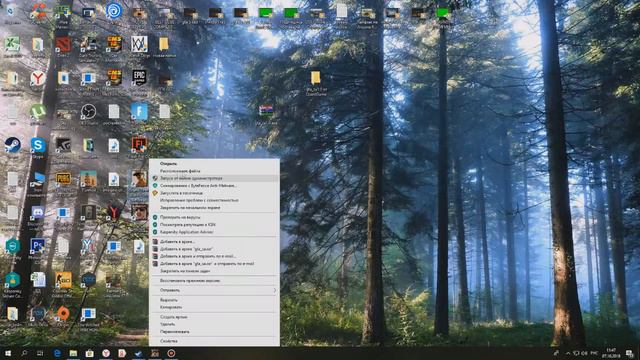Choose Удалить in the context menu
This screenshot has height=360, width=640.
tap(215, 324)
